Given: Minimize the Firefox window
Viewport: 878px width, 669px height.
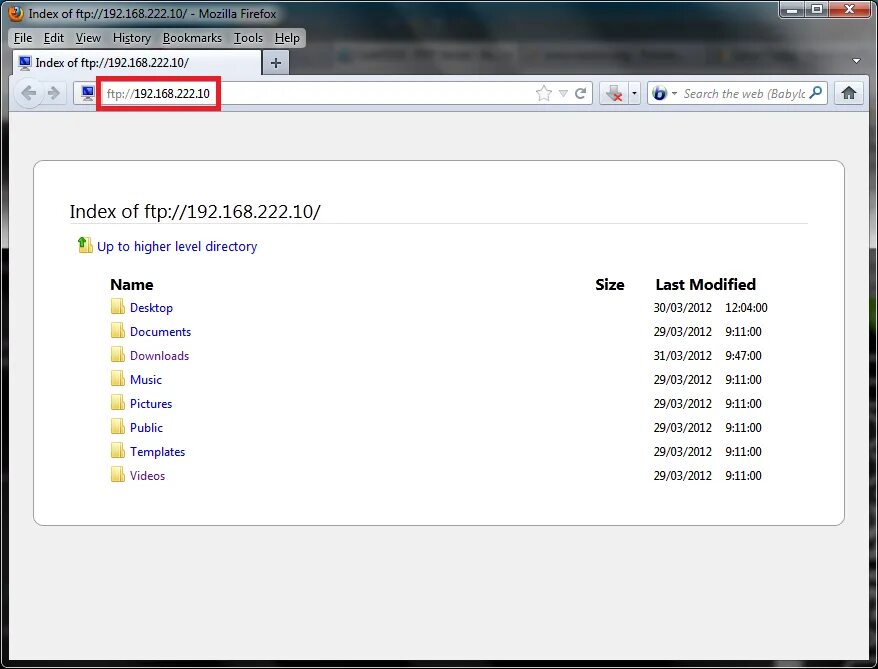Looking at the screenshot, I should [x=792, y=10].
